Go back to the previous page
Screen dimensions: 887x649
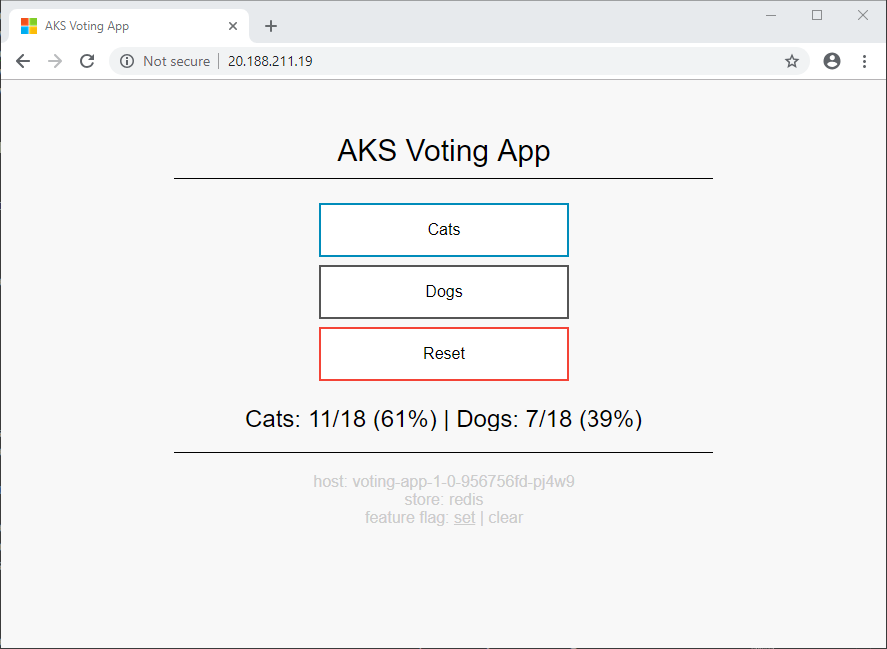coord(23,61)
